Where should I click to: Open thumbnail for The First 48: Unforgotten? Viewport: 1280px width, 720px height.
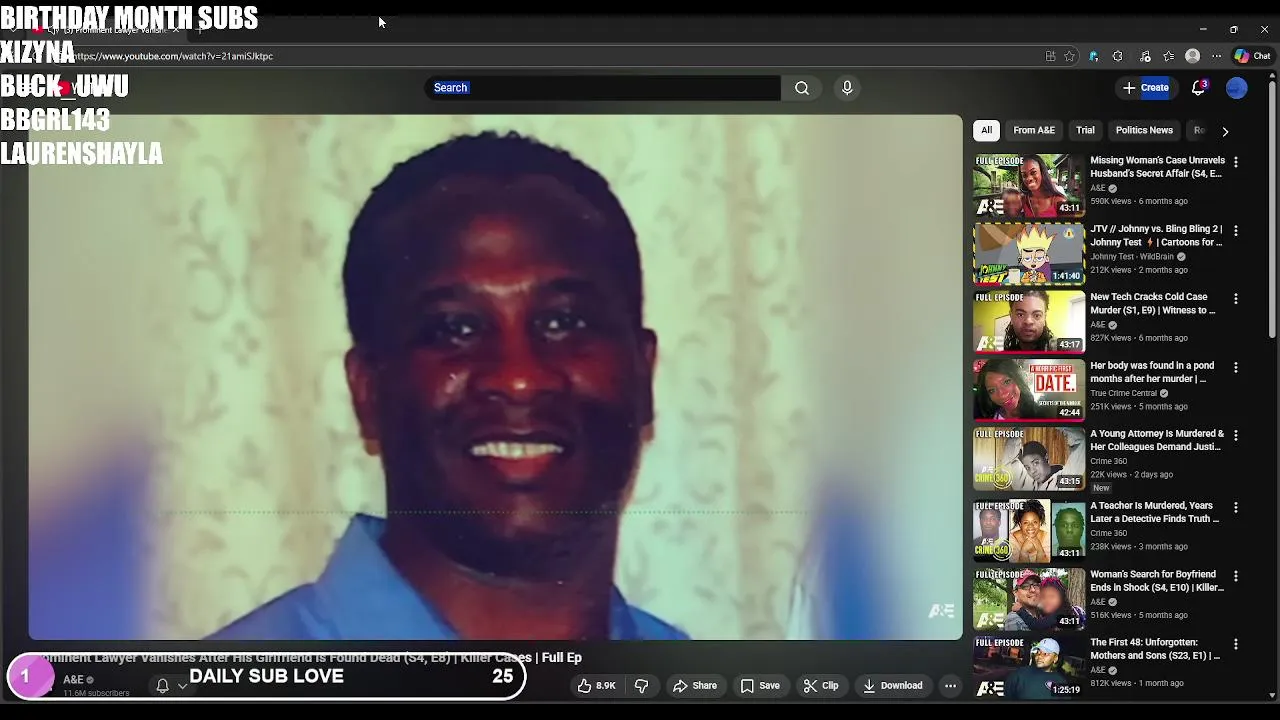[1029, 667]
